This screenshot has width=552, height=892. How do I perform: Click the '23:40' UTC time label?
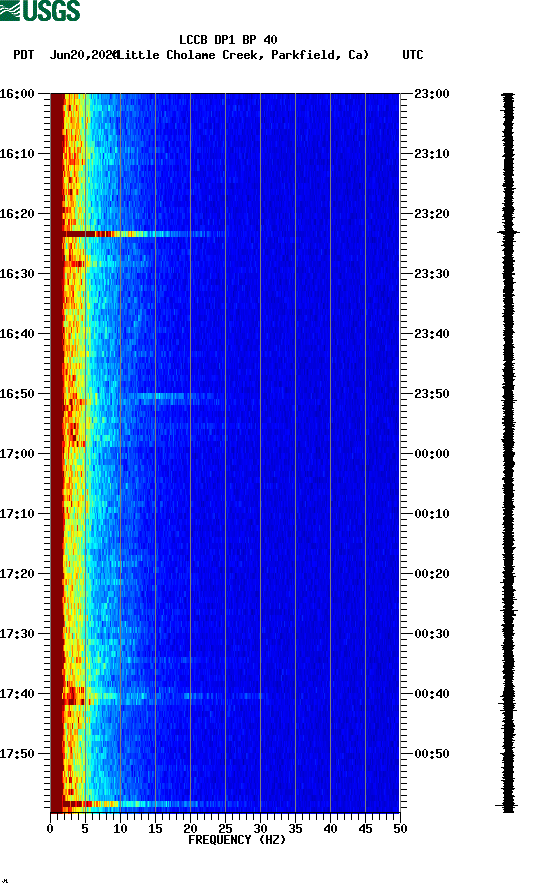pos(432,333)
